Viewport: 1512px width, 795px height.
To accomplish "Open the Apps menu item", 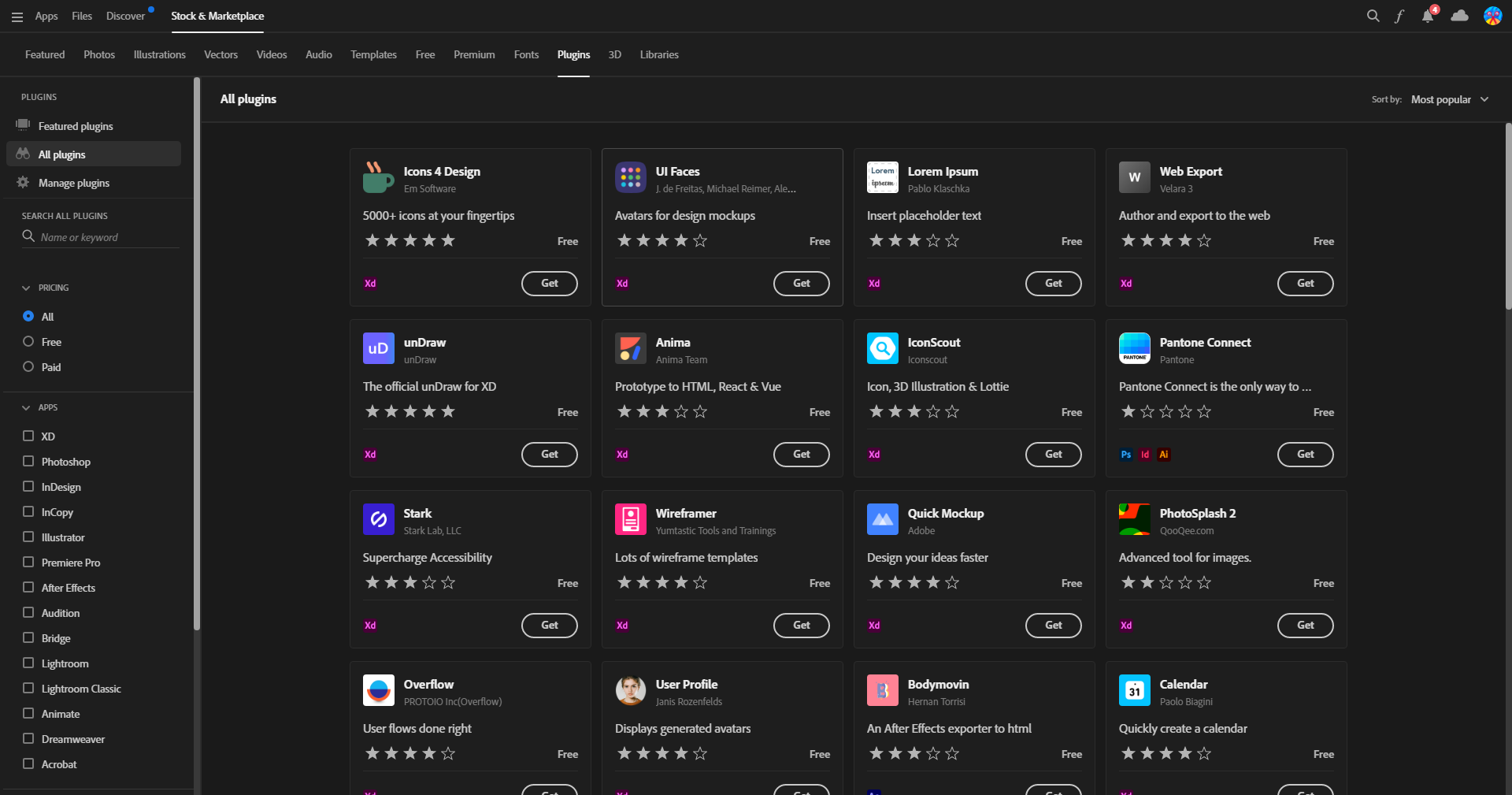I will pos(46,16).
